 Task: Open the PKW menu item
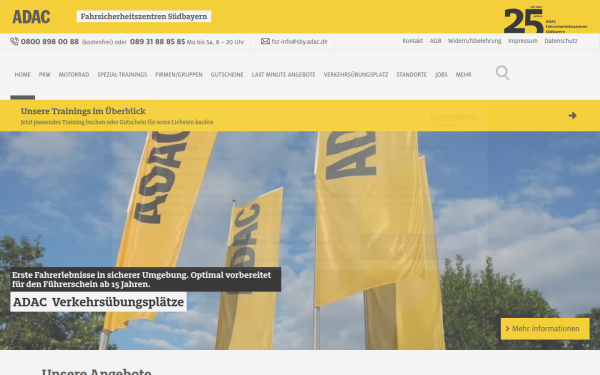click(44, 75)
